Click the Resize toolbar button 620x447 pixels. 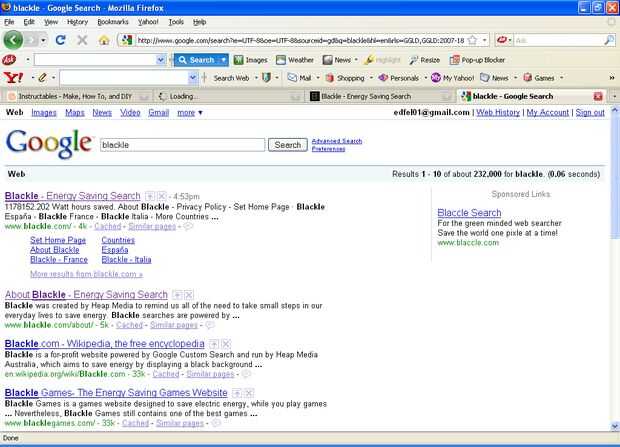tap(425, 60)
